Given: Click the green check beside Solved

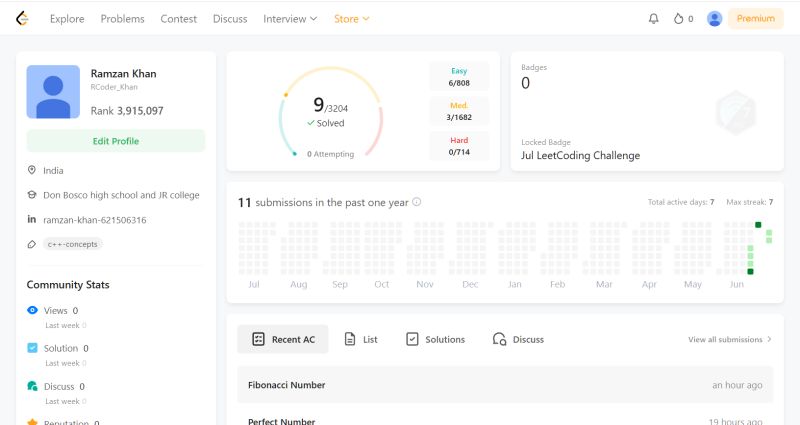Looking at the screenshot, I should (x=311, y=123).
